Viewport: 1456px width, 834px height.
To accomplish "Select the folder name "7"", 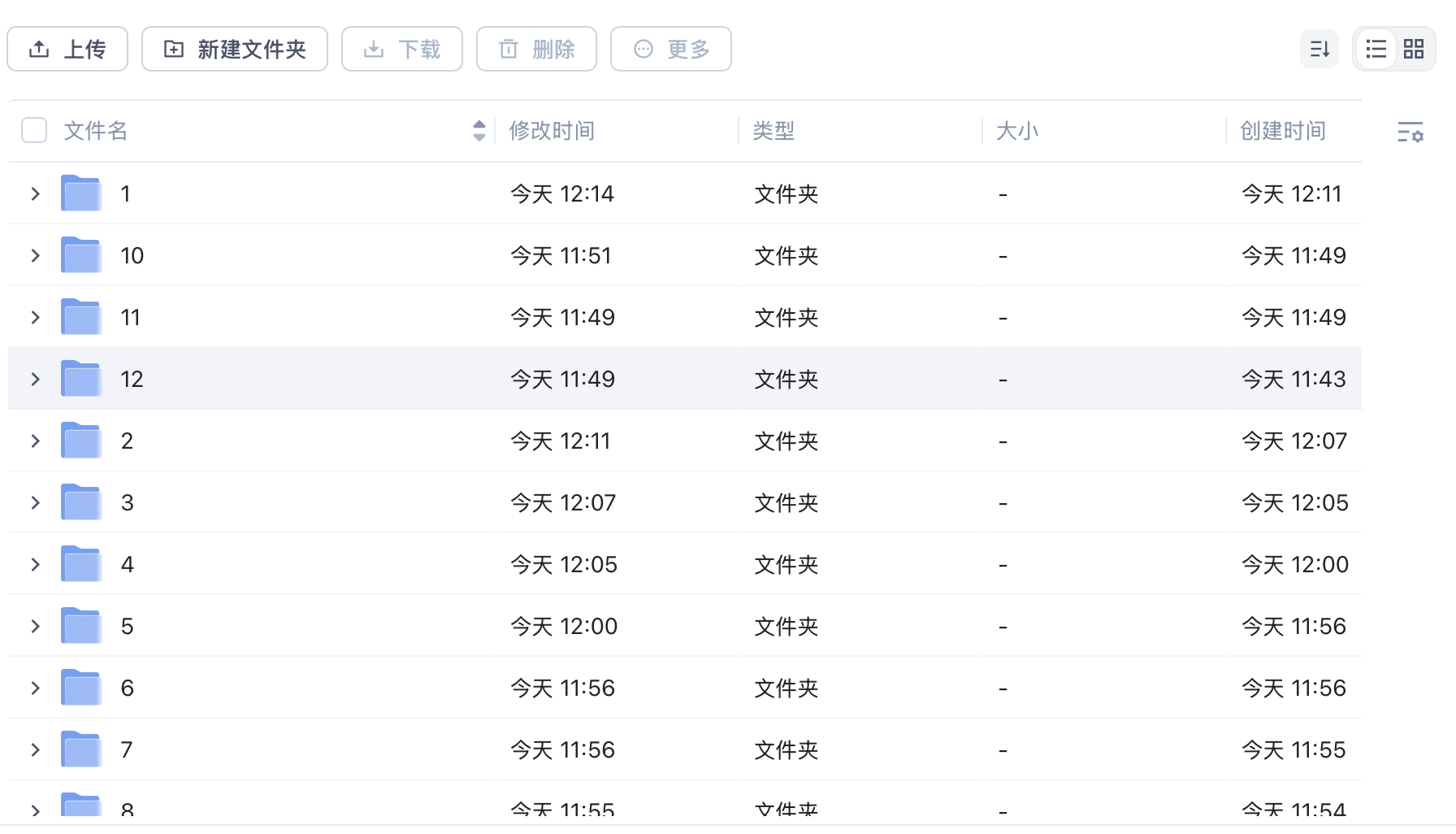I will click(x=127, y=749).
